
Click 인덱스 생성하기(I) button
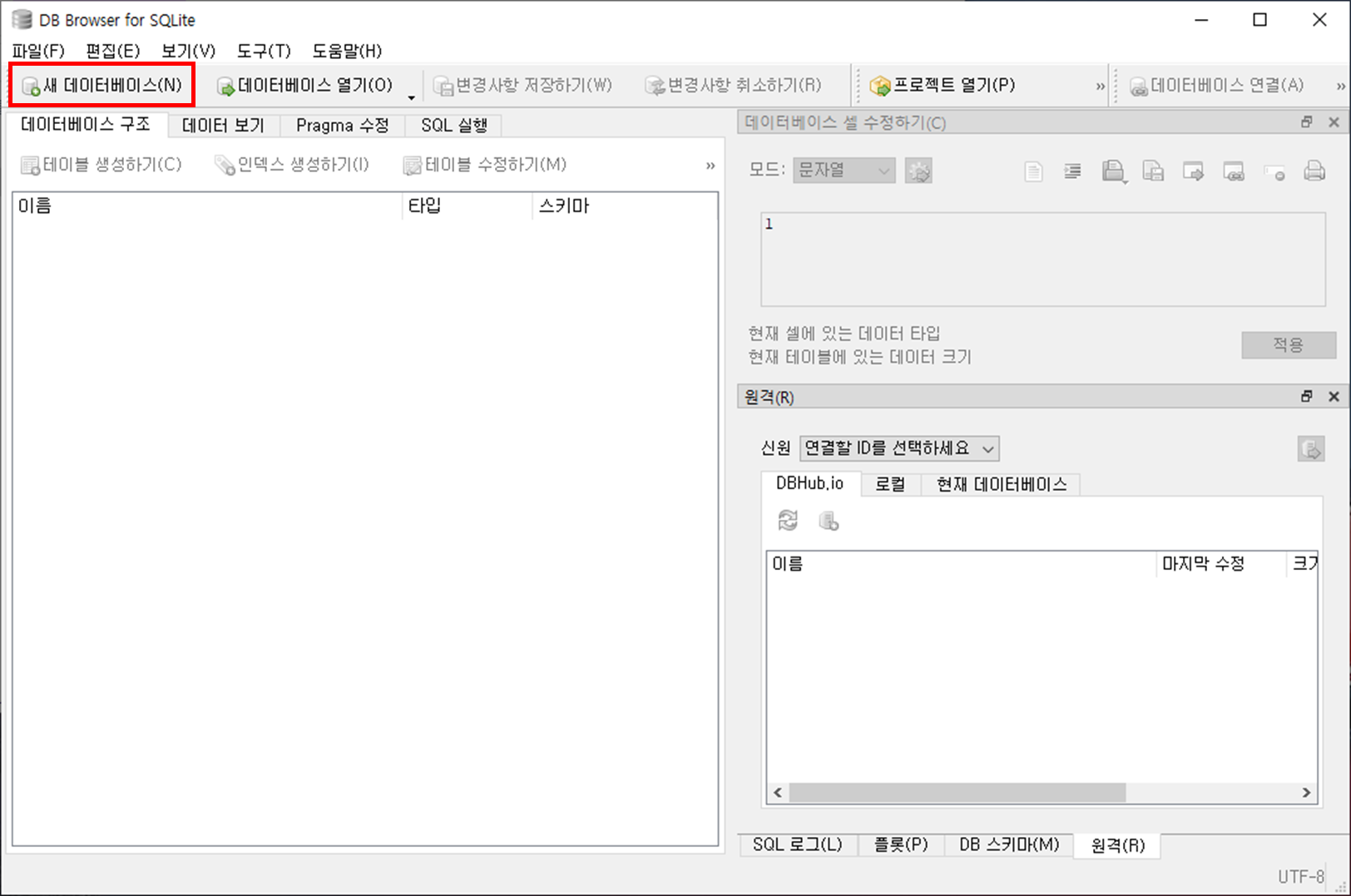coord(292,165)
